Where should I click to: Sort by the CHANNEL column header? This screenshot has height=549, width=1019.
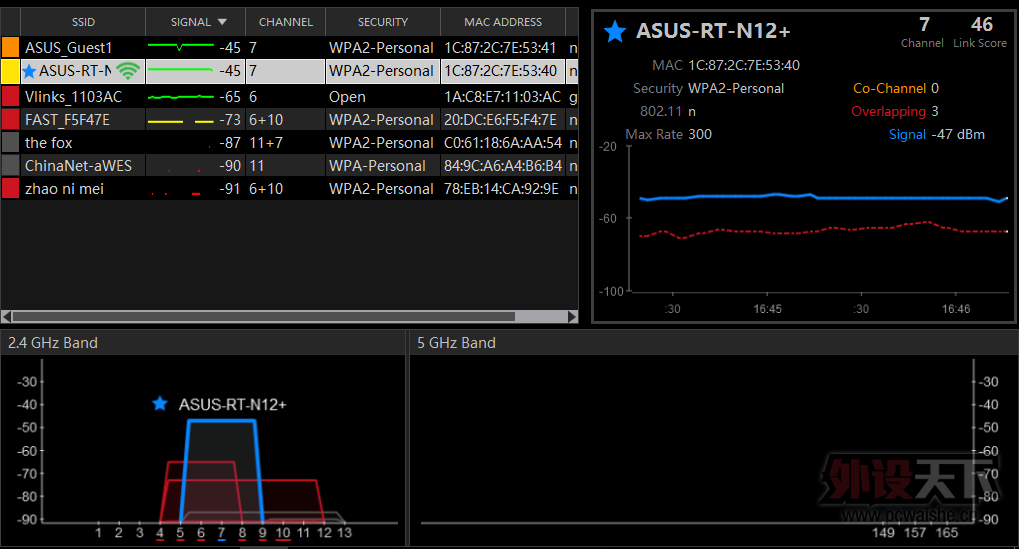(x=285, y=22)
